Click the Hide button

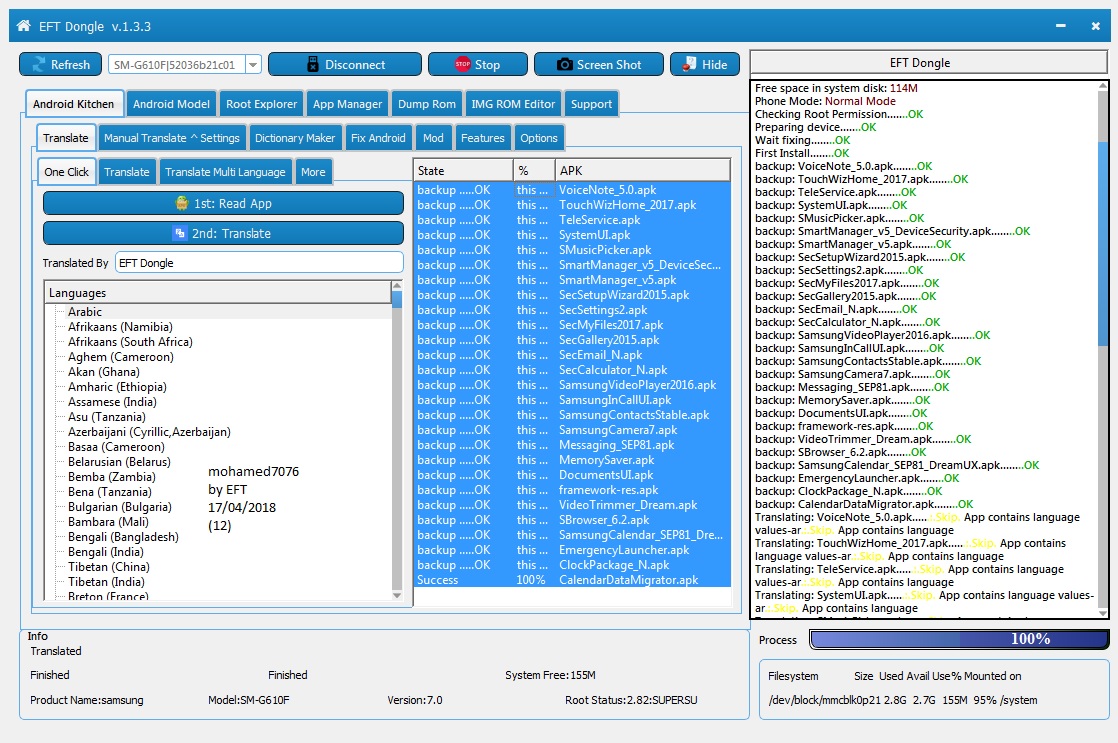tap(704, 64)
